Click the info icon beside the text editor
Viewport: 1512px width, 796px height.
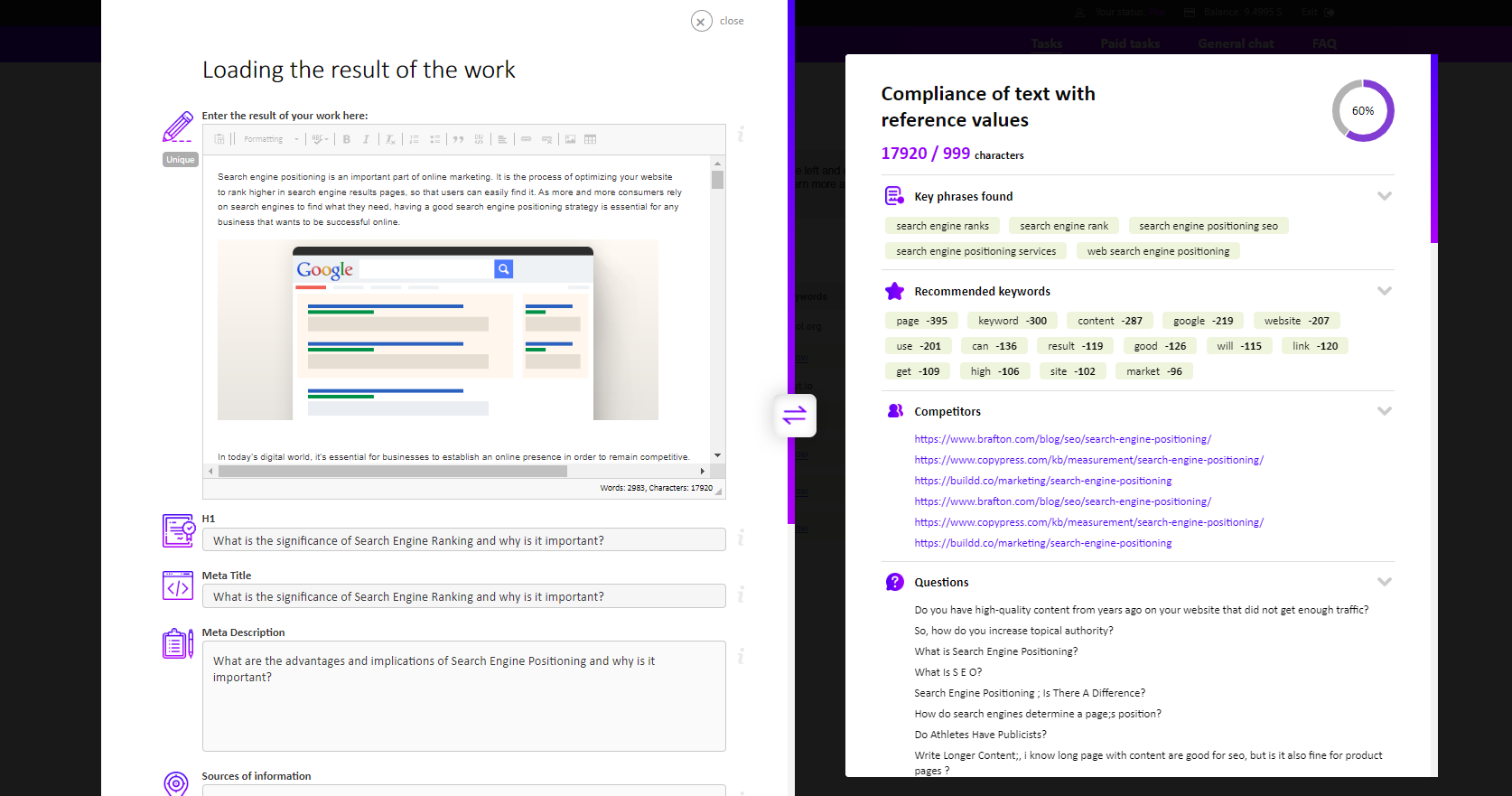[741, 134]
